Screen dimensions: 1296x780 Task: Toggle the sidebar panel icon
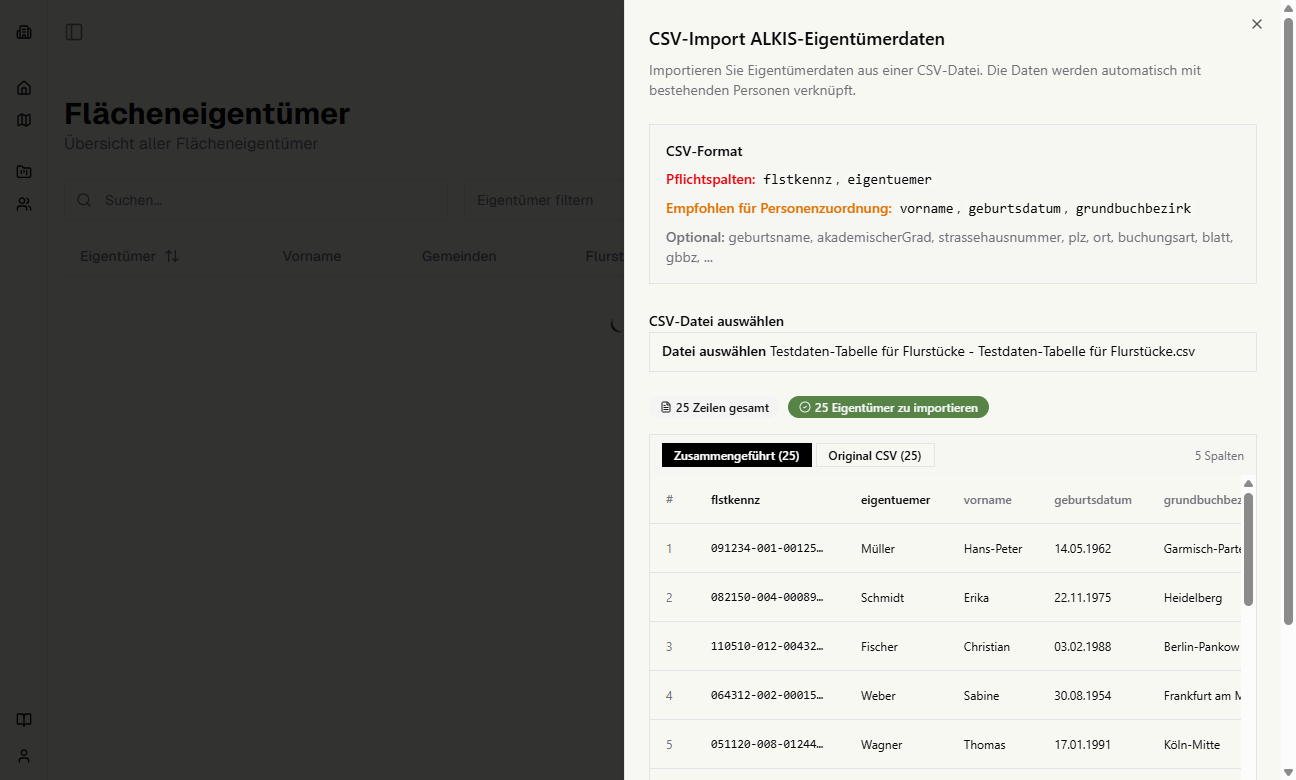pyautogui.click(x=74, y=32)
